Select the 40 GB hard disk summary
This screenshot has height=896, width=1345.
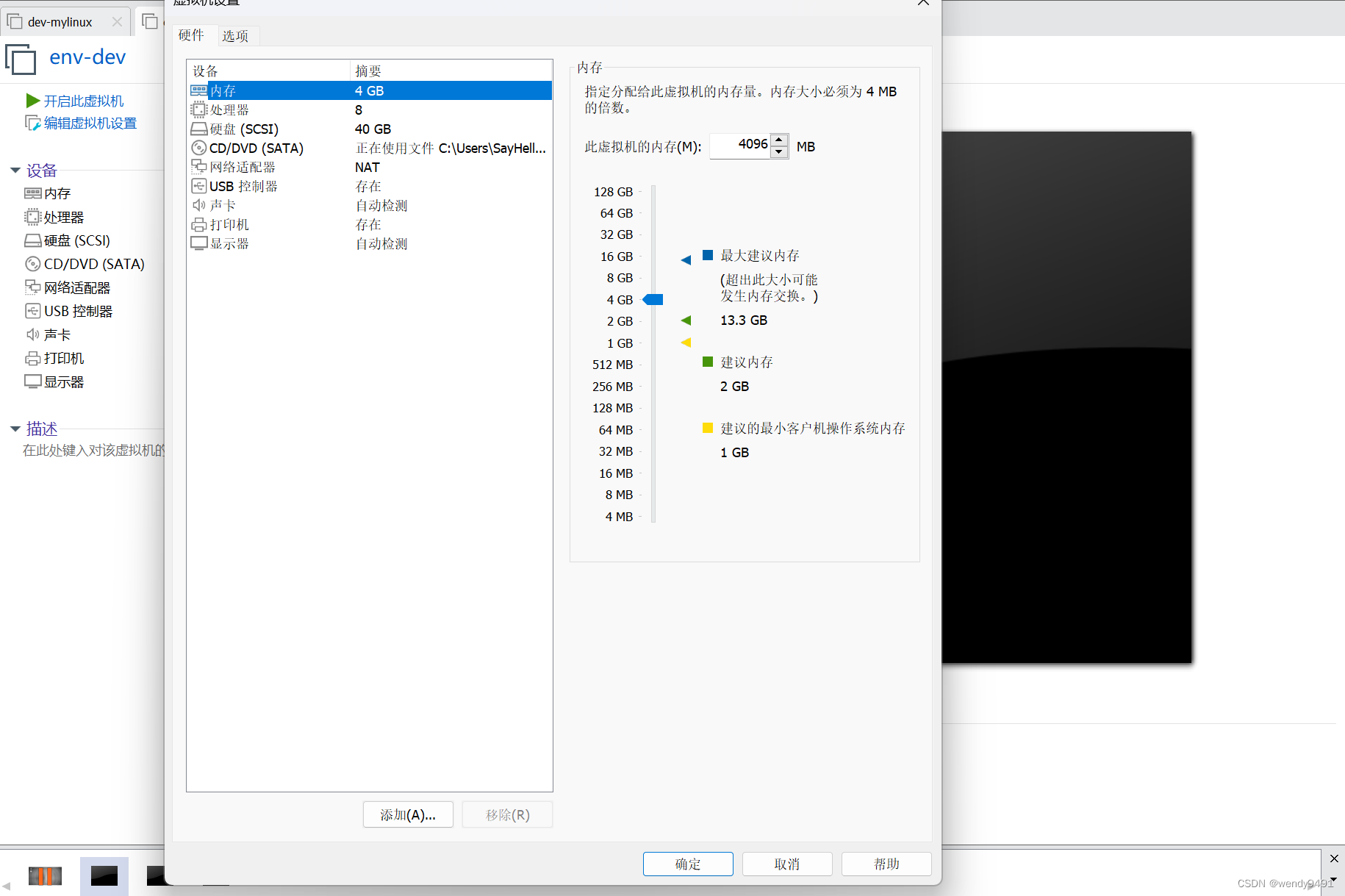tap(373, 129)
